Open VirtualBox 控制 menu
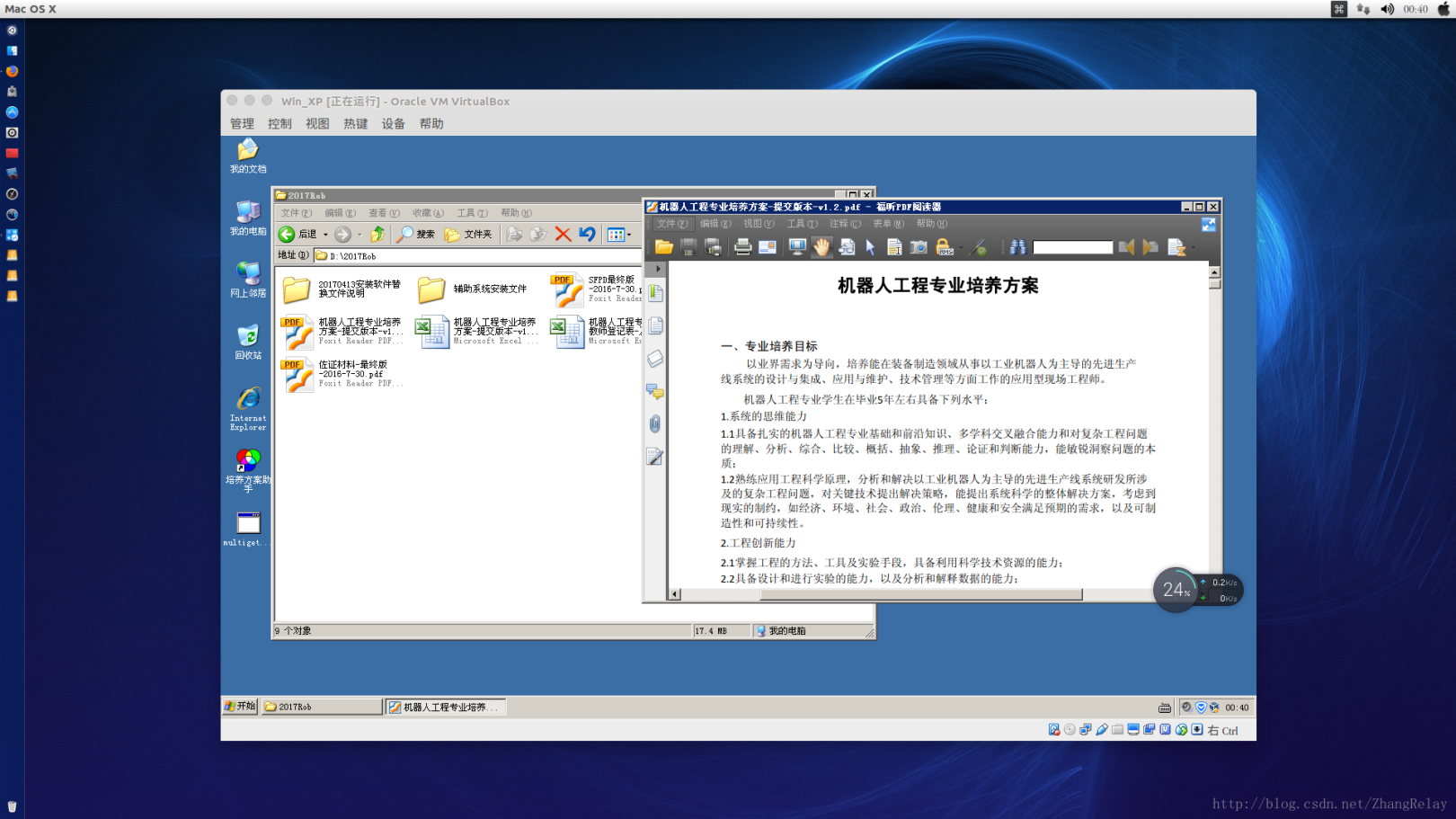The height and width of the screenshot is (819, 1456). 280,124
